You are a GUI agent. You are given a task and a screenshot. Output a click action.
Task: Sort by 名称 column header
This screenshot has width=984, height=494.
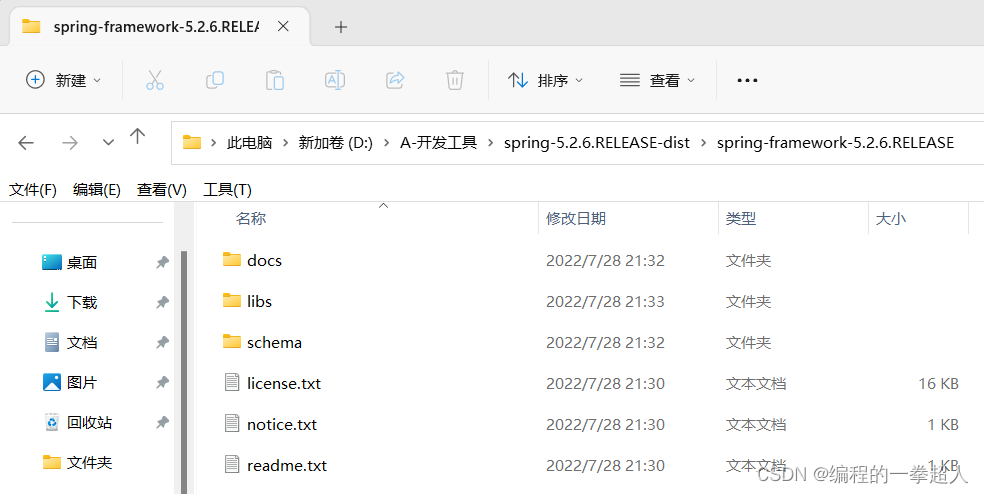[x=251, y=218]
